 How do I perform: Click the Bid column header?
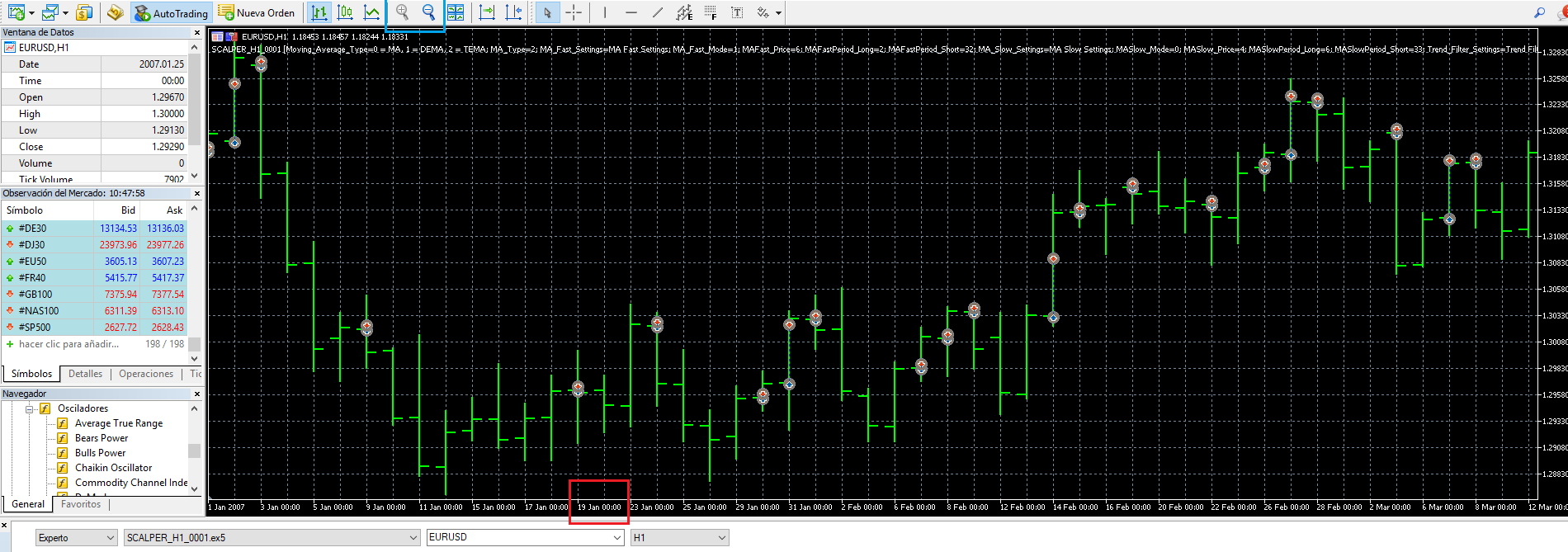coord(128,210)
